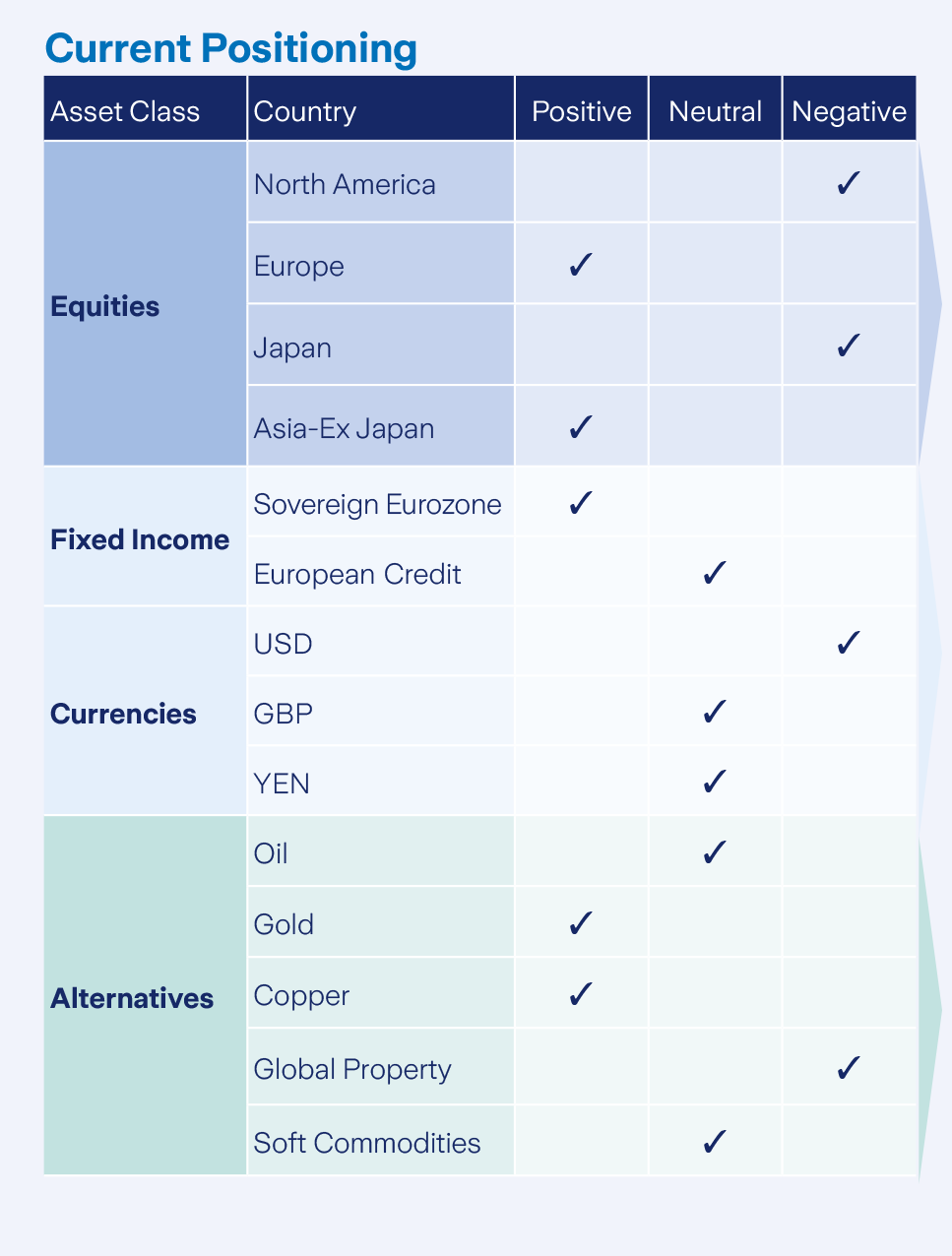952x1256 pixels.
Task: Select the Oil Neutral checkmark
Action: tap(715, 851)
